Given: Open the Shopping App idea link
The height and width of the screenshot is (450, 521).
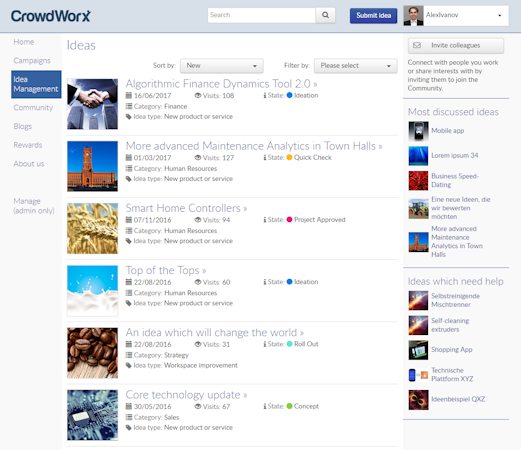Looking at the screenshot, I should (x=452, y=350).
